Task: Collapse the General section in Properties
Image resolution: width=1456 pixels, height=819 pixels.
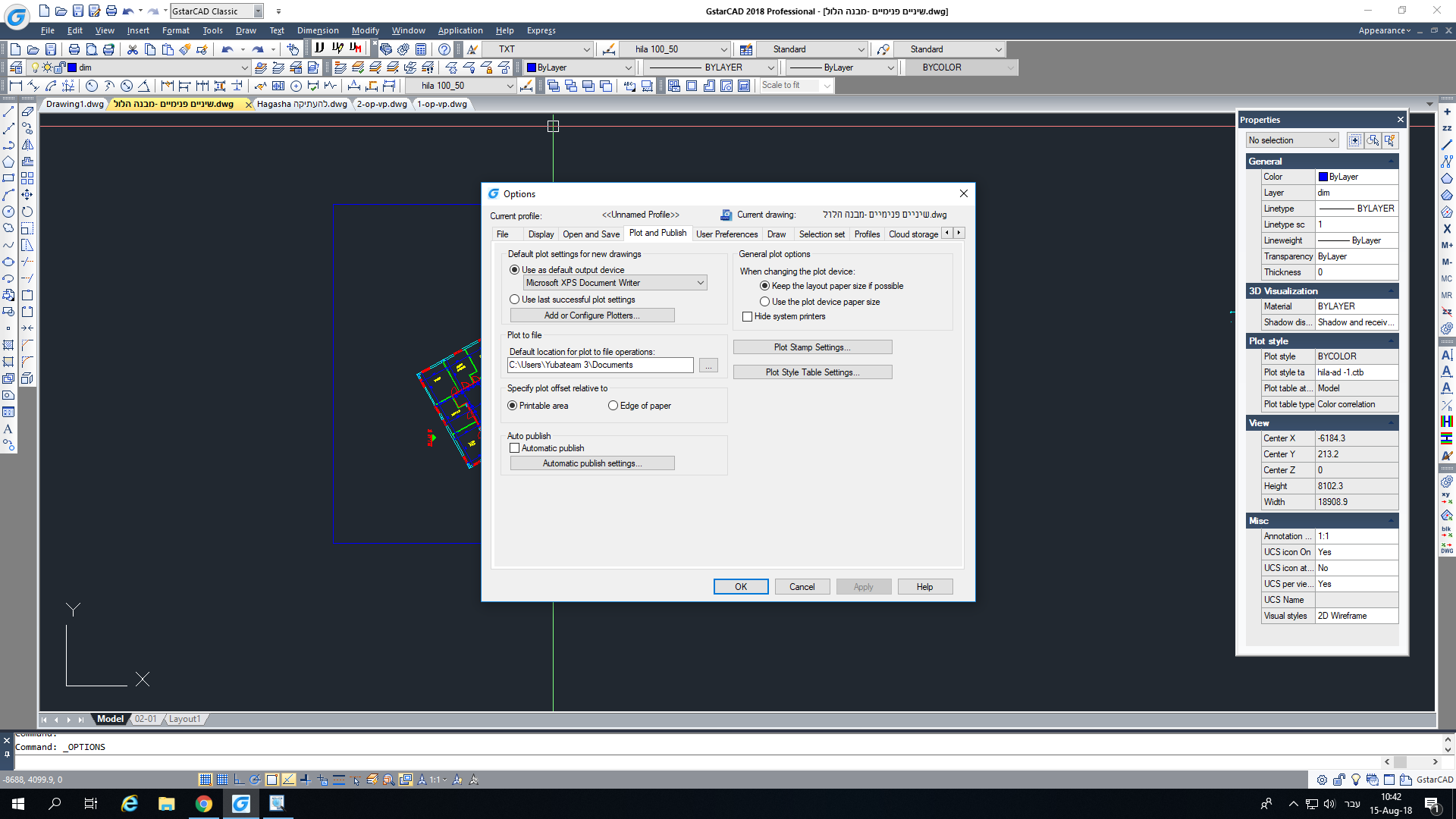Action: pos(1392,162)
